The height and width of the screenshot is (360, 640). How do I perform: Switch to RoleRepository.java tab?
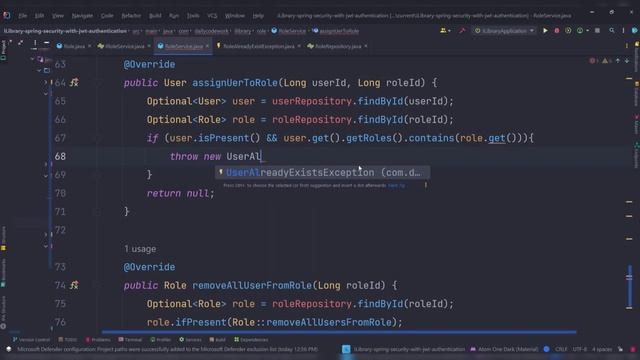click(x=338, y=46)
